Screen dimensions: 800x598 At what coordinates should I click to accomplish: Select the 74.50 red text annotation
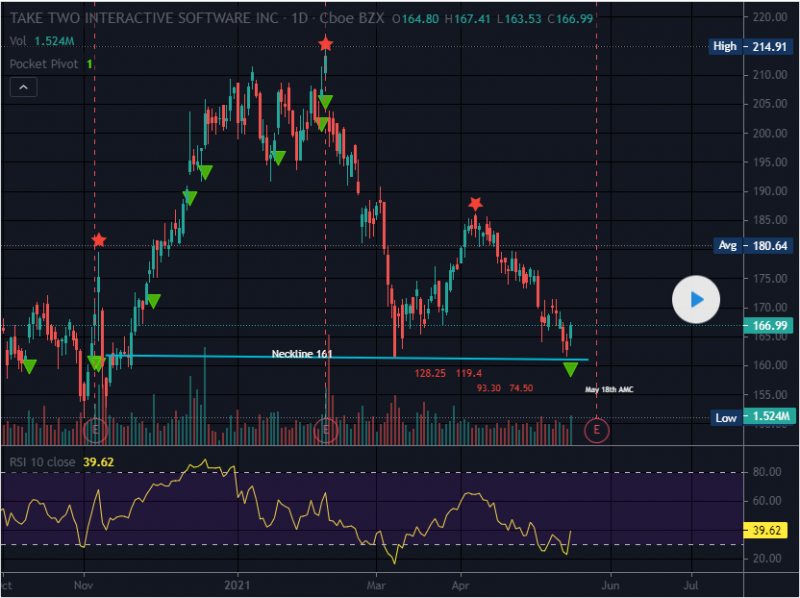(x=521, y=388)
